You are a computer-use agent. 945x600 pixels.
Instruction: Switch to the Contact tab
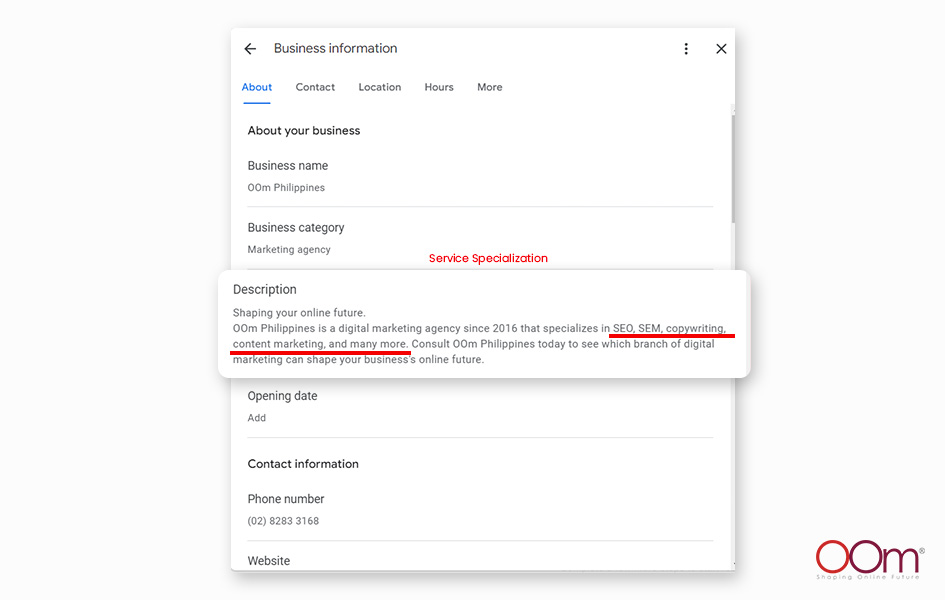click(315, 87)
